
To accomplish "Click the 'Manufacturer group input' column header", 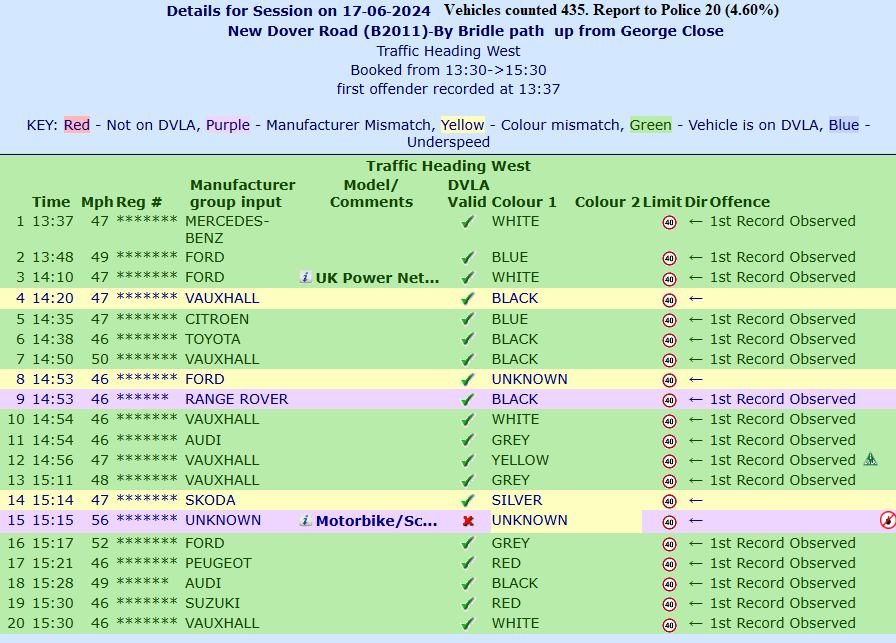I will [243, 194].
